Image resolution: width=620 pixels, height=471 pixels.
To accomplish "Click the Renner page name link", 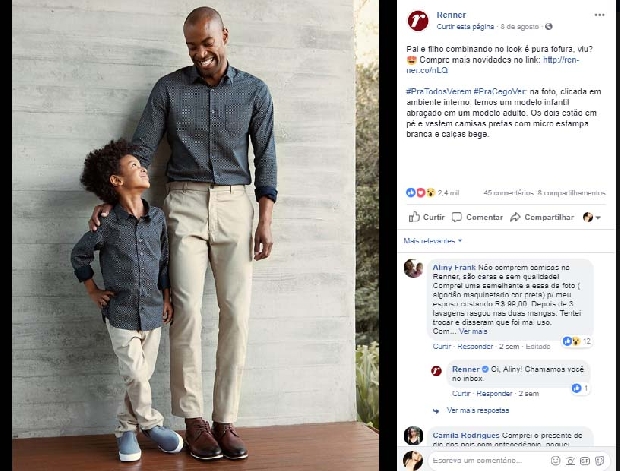I will coord(451,15).
